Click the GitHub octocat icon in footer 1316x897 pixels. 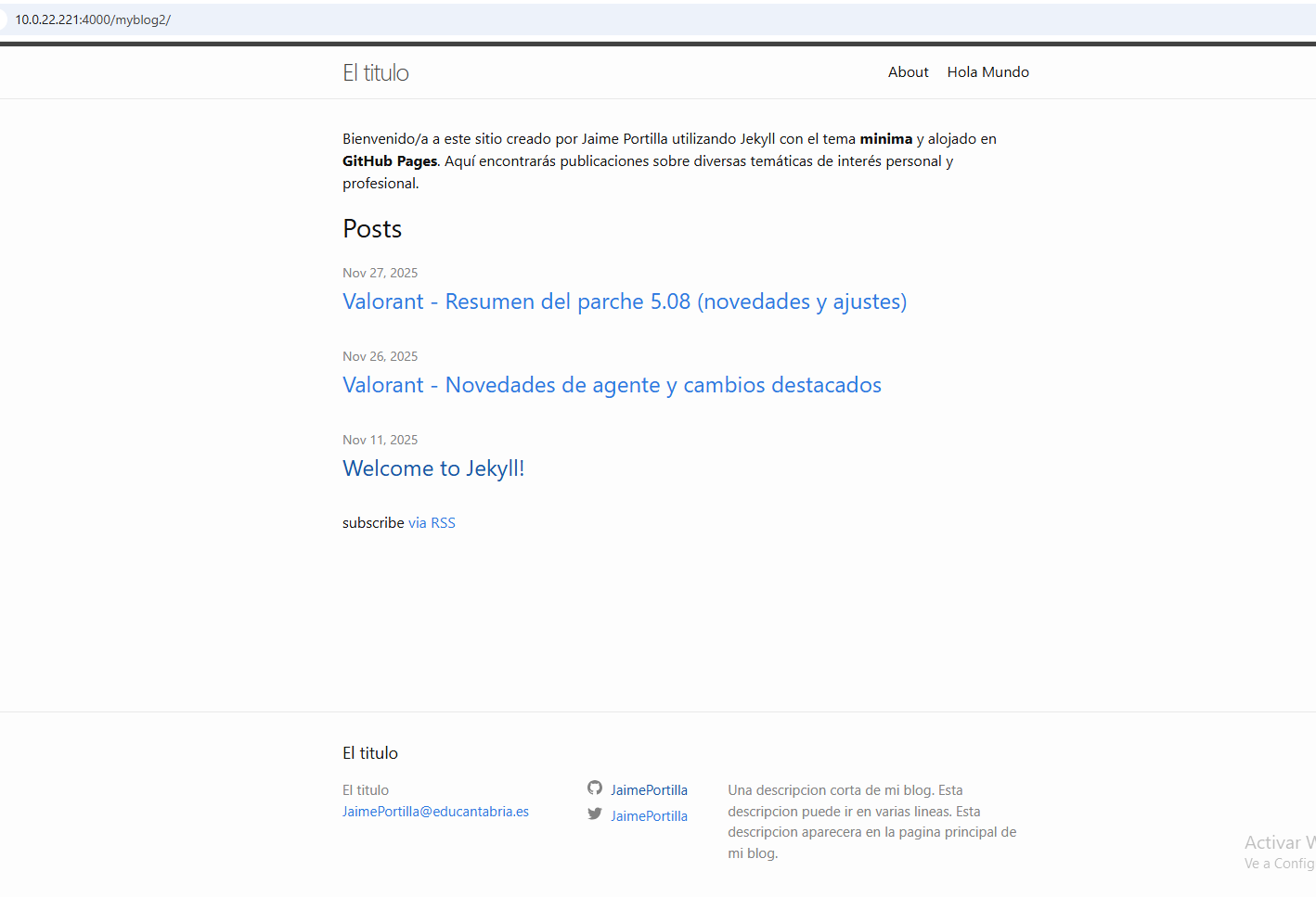[x=595, y=788]
